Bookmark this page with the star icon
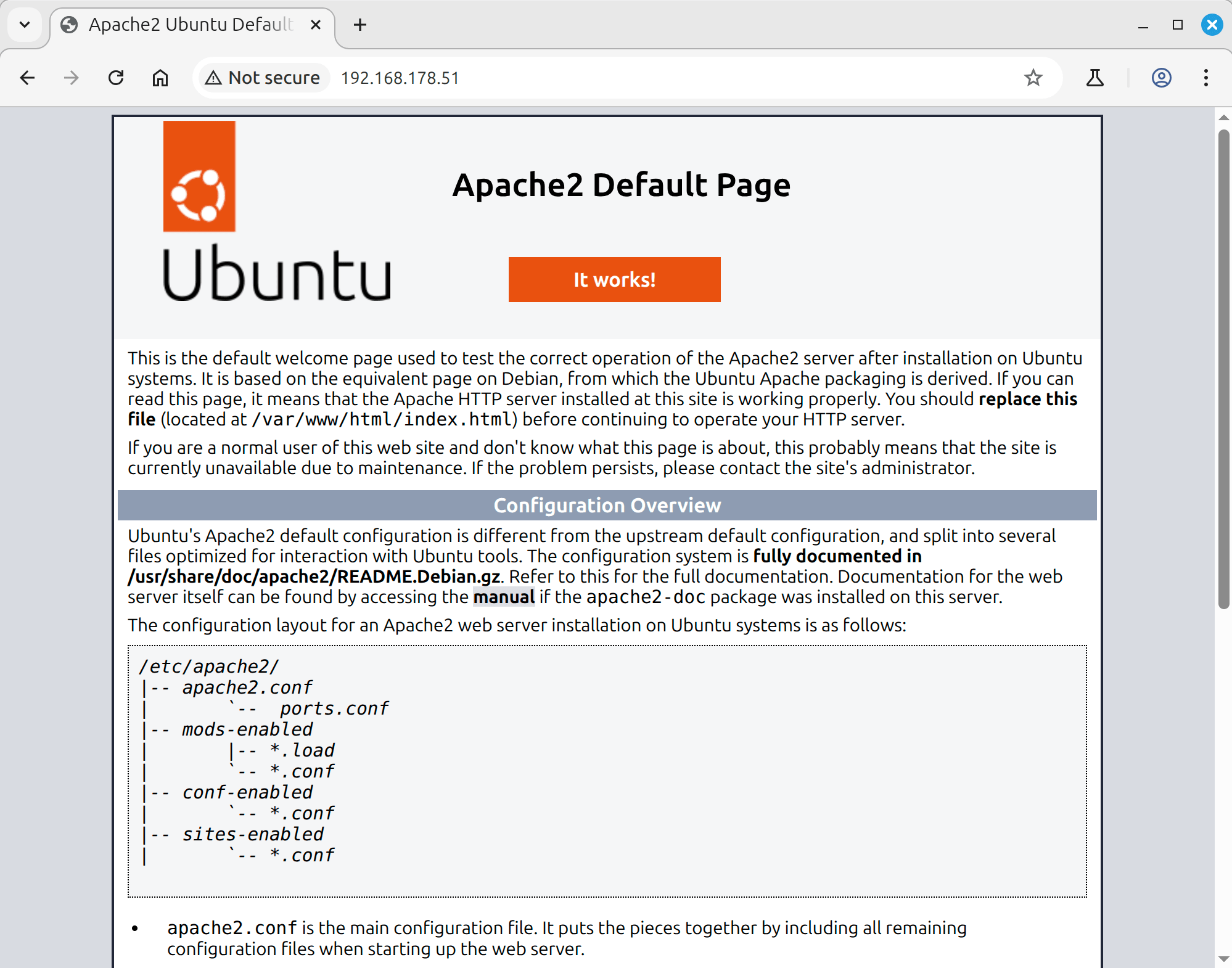 click(1033, 78)
